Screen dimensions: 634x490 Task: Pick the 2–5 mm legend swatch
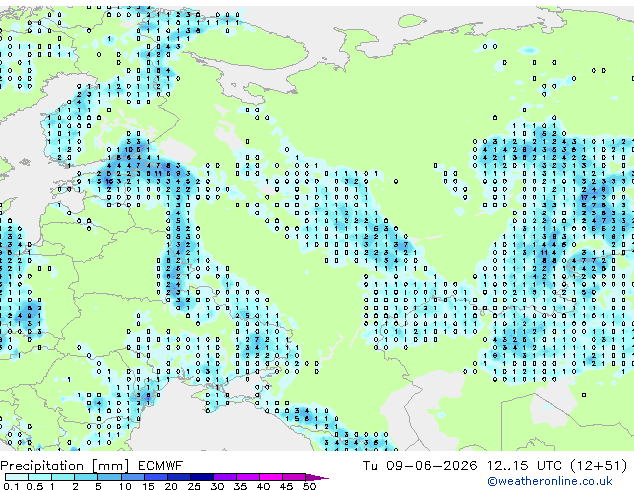(x=86, y=477)
